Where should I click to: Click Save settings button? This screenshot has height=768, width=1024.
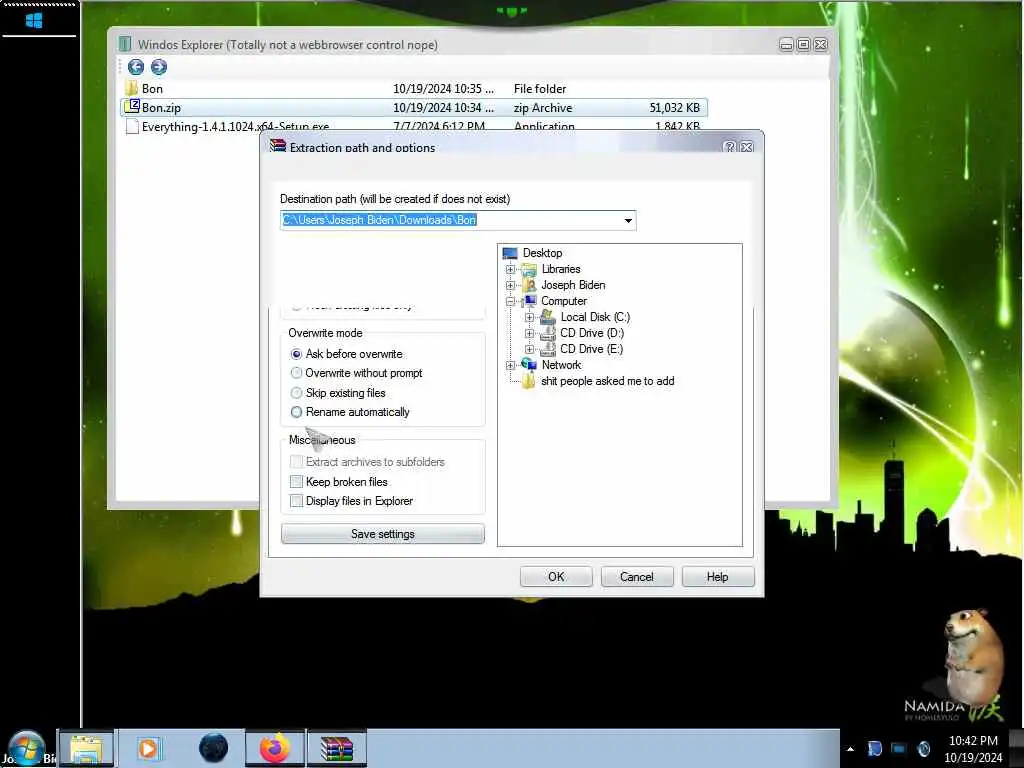pos(383,534)
